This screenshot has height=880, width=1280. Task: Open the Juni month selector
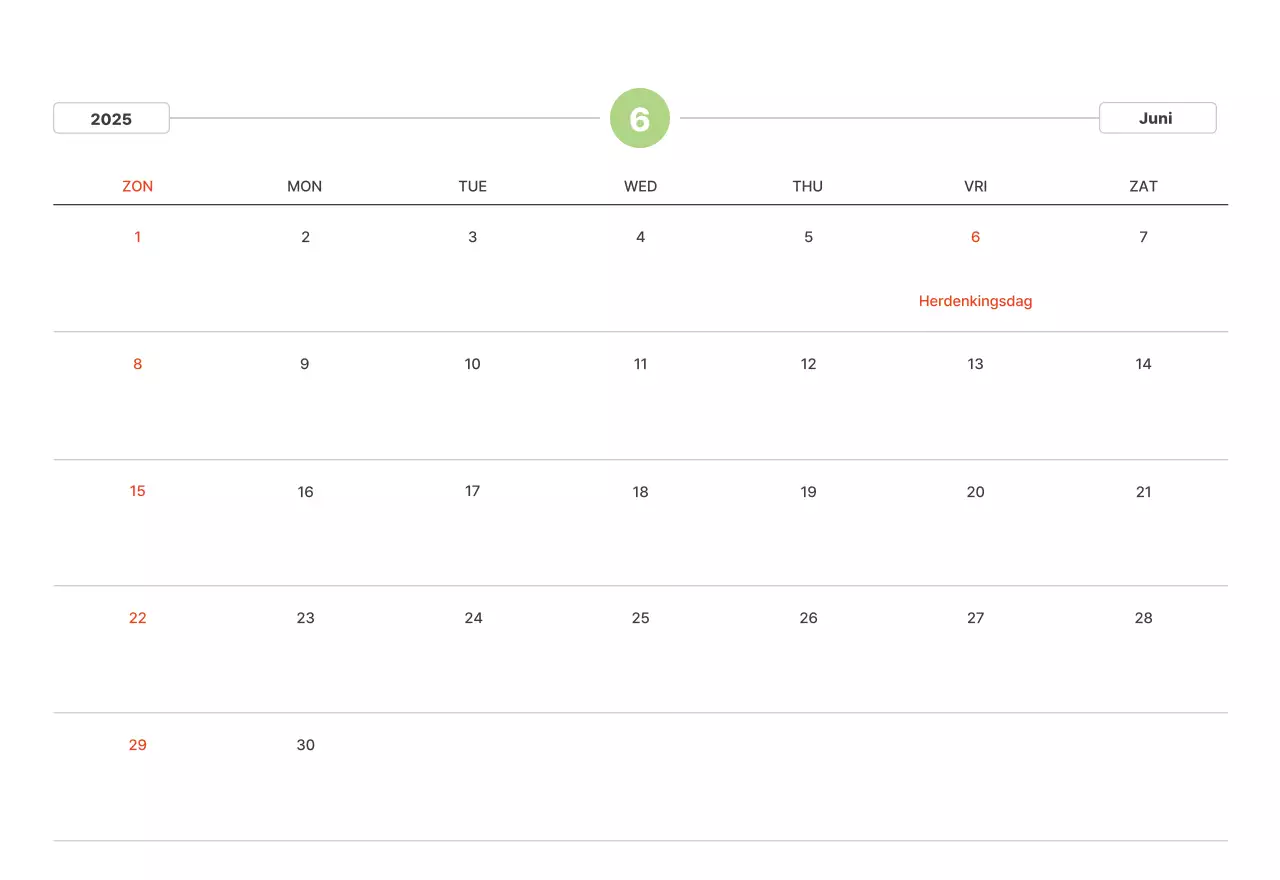[x=1157, y=118]
